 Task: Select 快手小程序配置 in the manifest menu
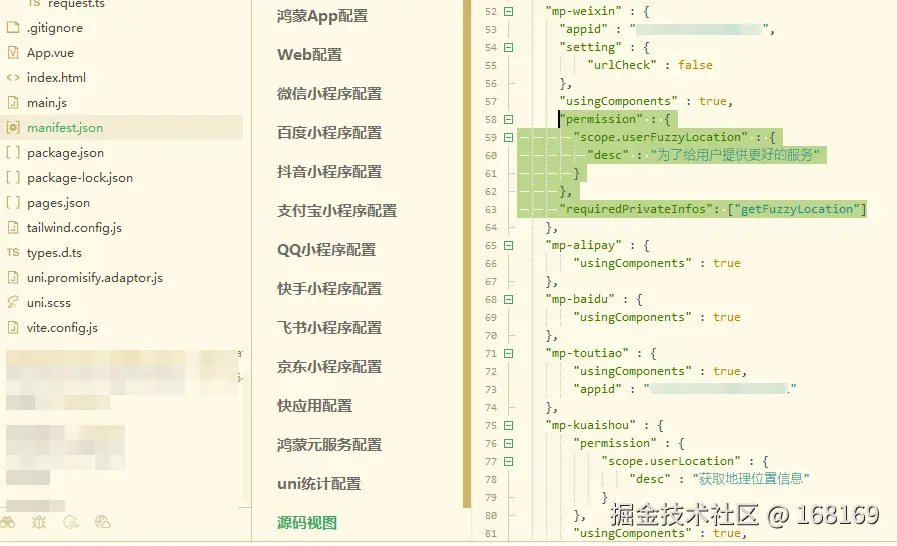(329, 288)
